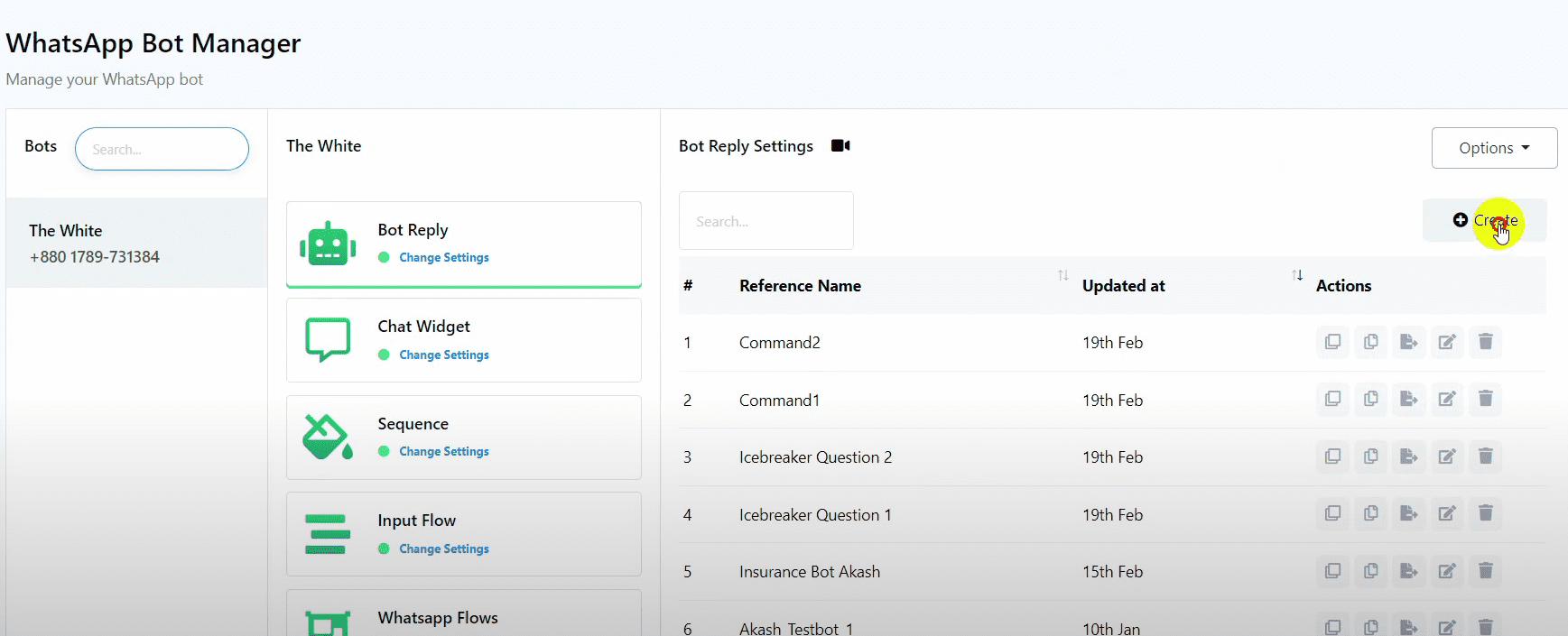
Task: Open the Options dropdown
Action: tap(1494, 148)
